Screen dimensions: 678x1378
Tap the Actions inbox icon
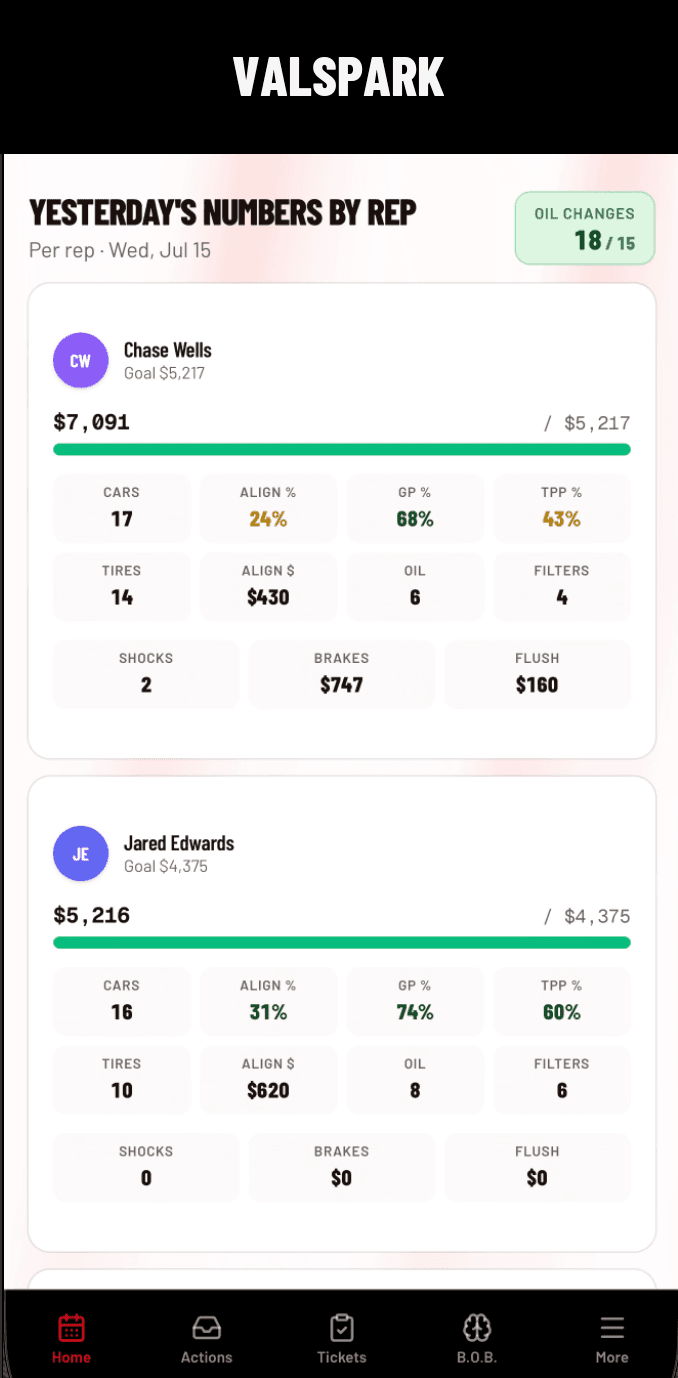click(206, 1327)
